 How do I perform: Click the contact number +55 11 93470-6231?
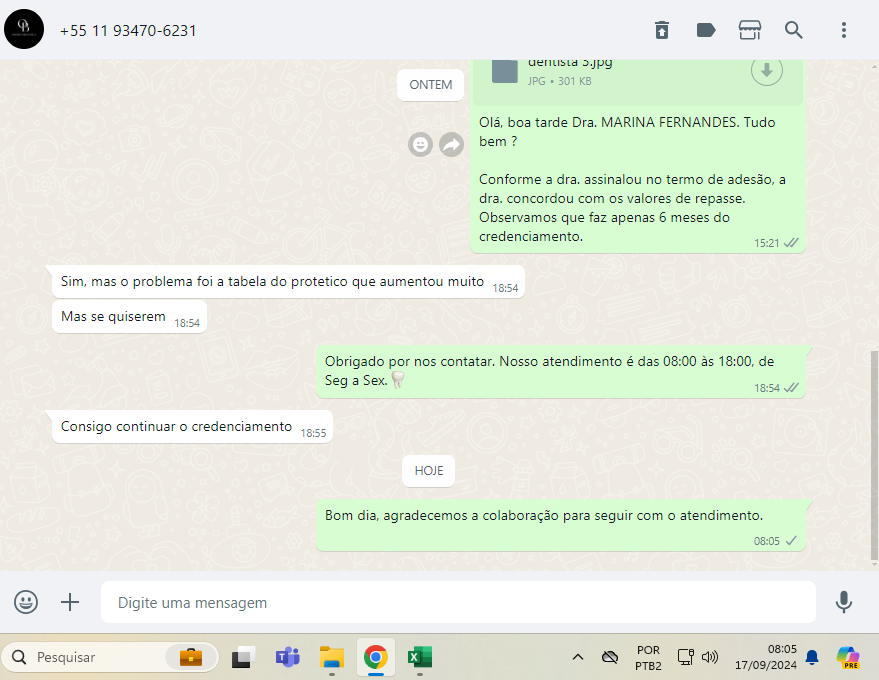click(x=128, y=31)
